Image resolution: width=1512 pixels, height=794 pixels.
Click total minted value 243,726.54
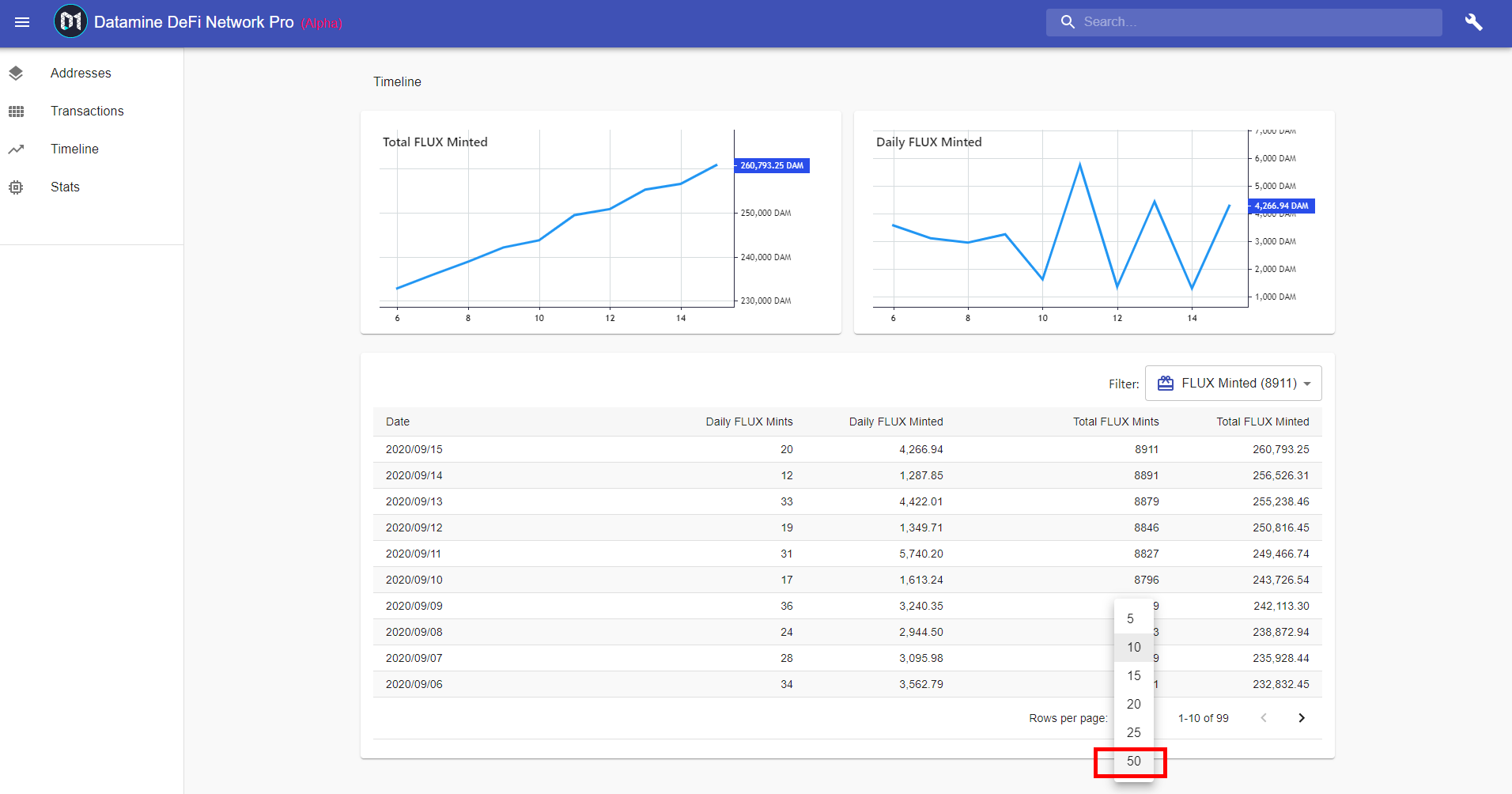click(x=1281, y=580)
